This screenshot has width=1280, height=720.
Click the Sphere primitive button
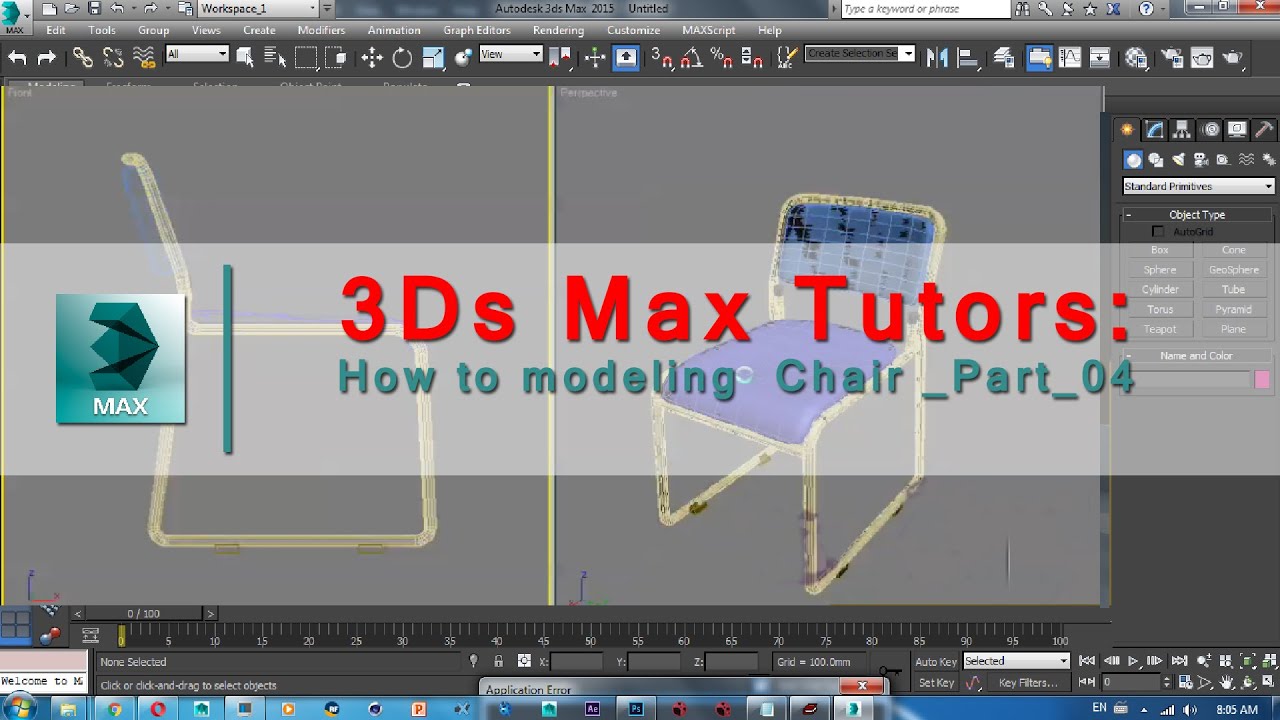point(1160,270)
